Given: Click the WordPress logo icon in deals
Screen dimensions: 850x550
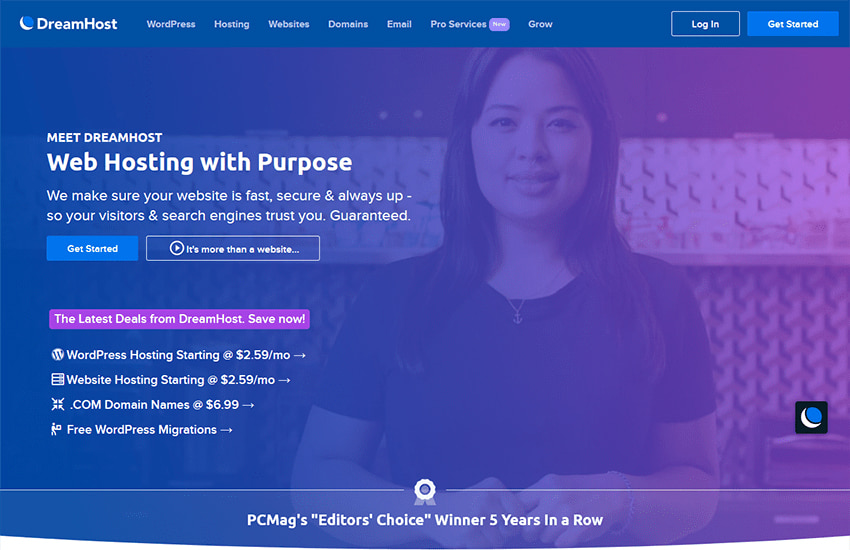Looking at the screenshot, I should point(57,354).
